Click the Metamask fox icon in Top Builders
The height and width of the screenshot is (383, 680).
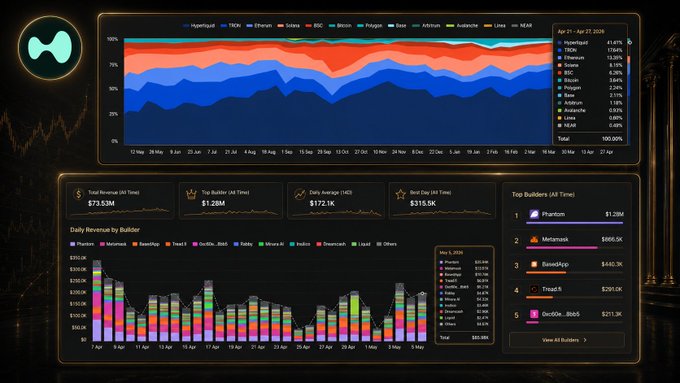534,239
